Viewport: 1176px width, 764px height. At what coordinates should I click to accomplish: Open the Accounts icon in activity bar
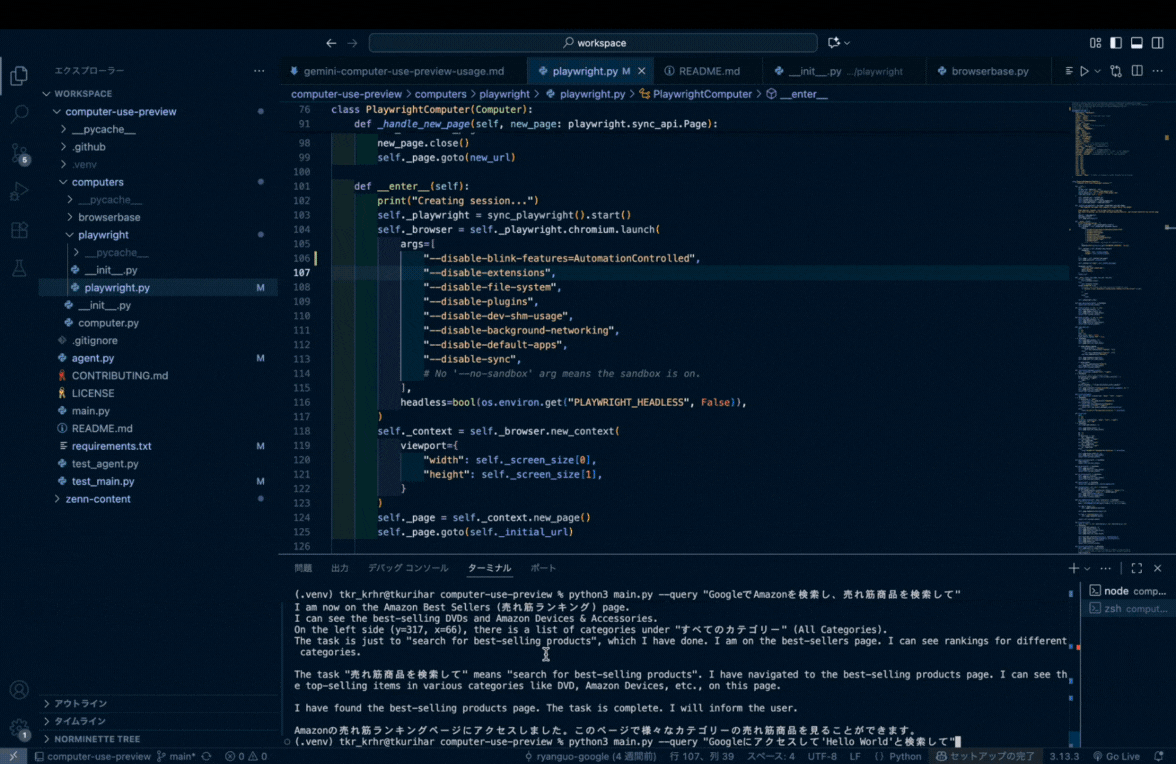[19, 690]
